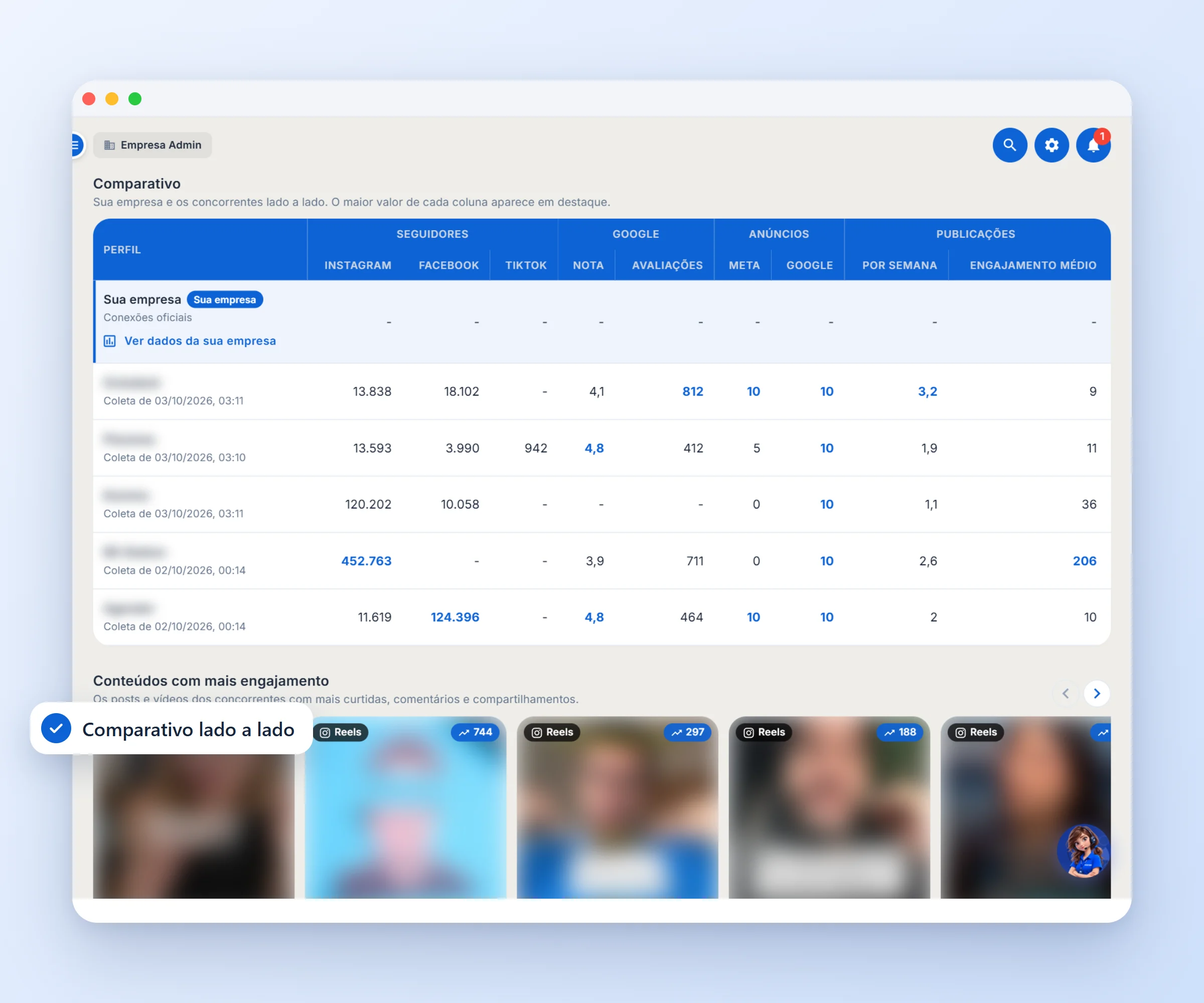Select the 452.763 Instagram followers value
The image size is (1204, 1003).
pos(366,561)
